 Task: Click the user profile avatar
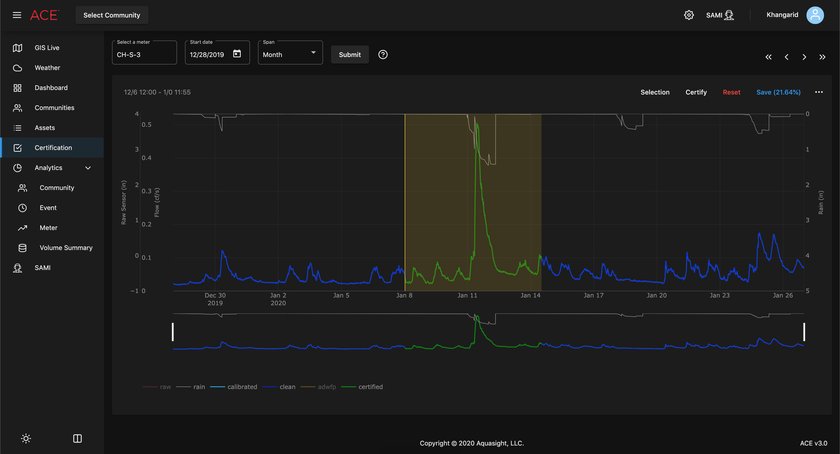(x=815, y=15)
